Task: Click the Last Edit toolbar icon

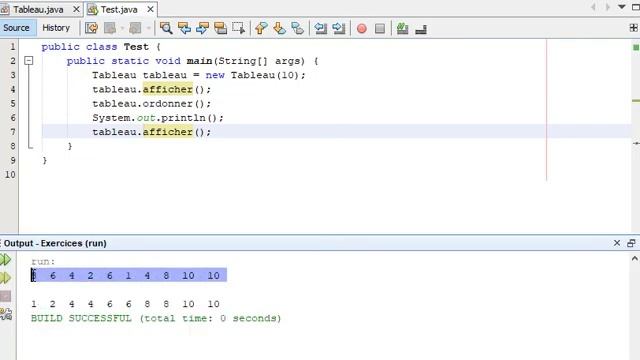Action: pyautogui.click(x=91, y=28)
